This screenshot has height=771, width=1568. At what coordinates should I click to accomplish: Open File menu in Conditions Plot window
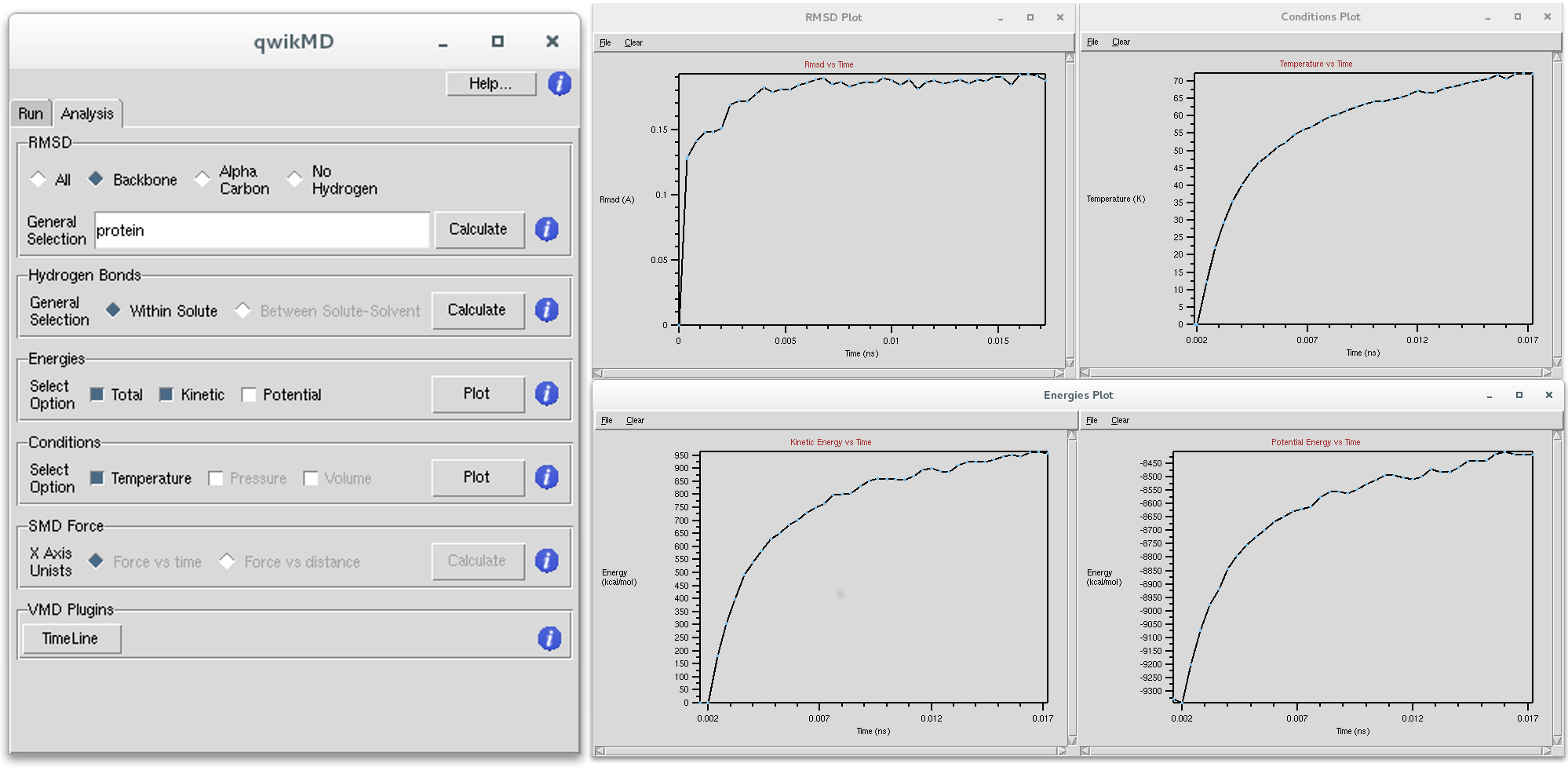pyautogui.click(x=1092, y=42)
